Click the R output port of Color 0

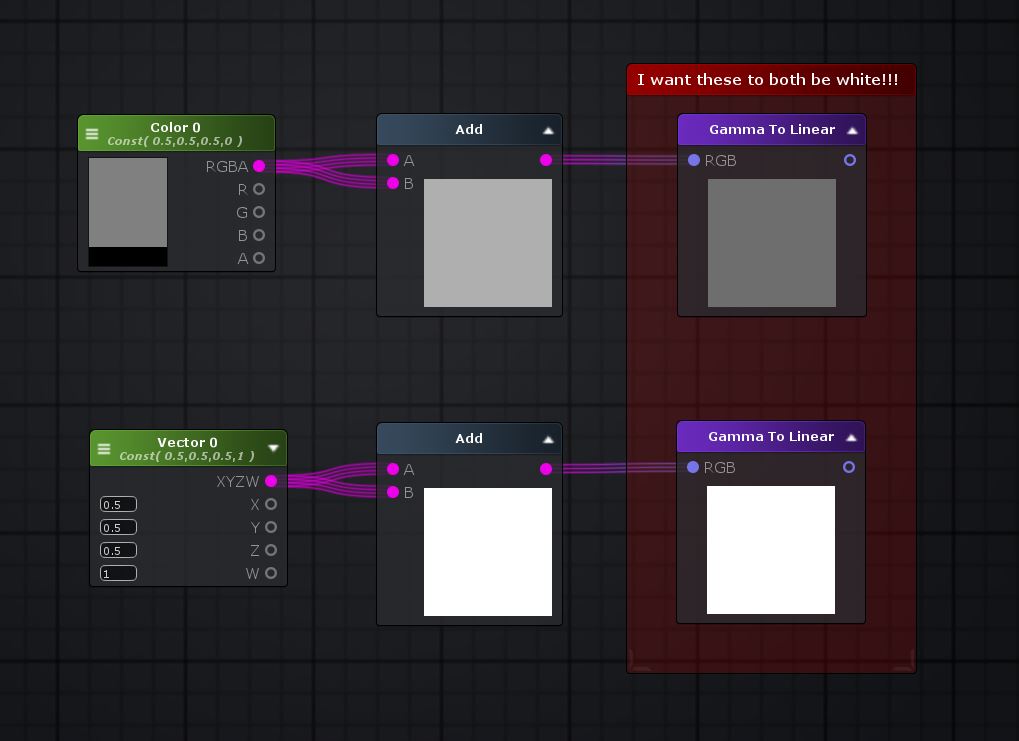tap(259, 189)
